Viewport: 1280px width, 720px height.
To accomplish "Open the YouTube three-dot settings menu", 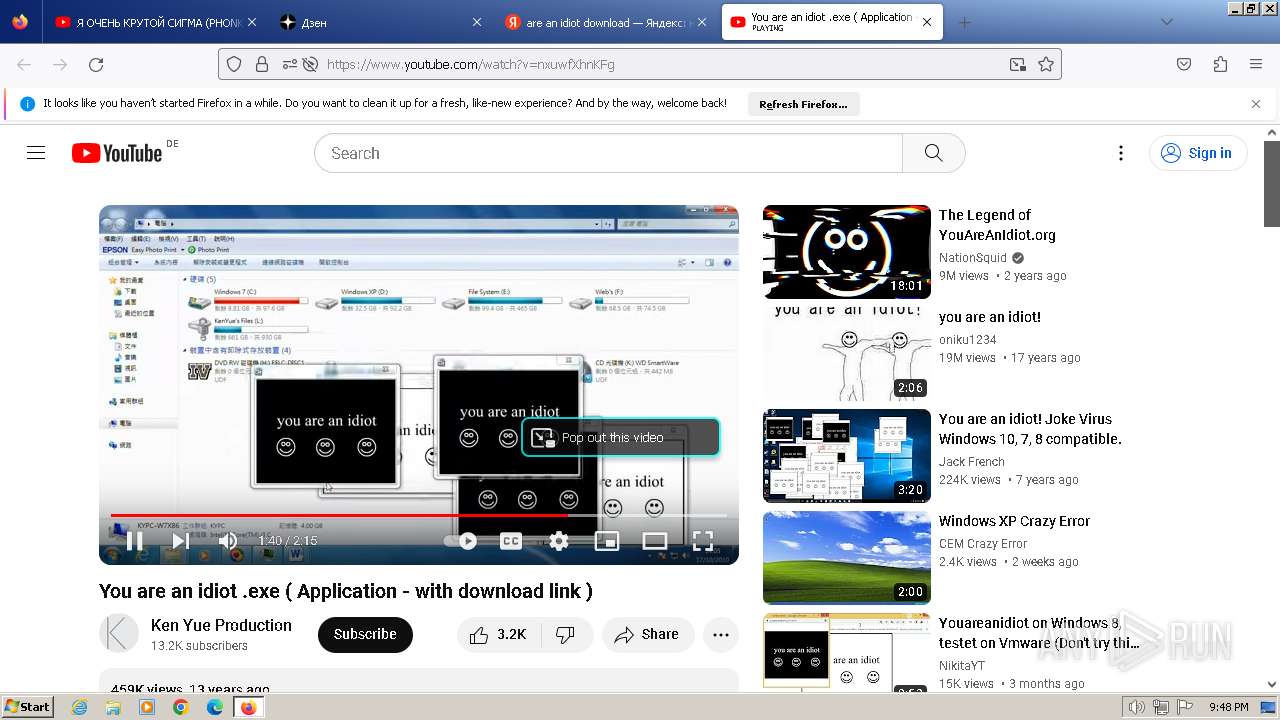I will (1121, 153).
